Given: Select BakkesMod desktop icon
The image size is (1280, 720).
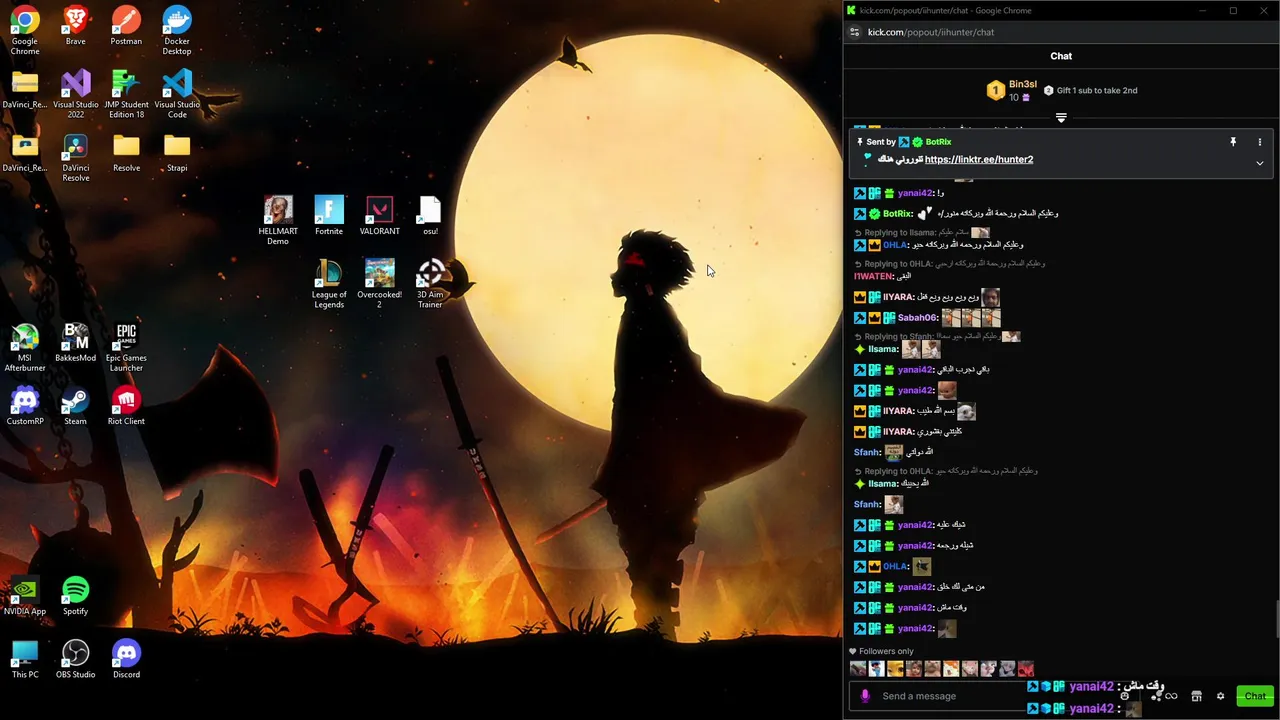Looking at the screenshot, I should (x=76, y=342).
